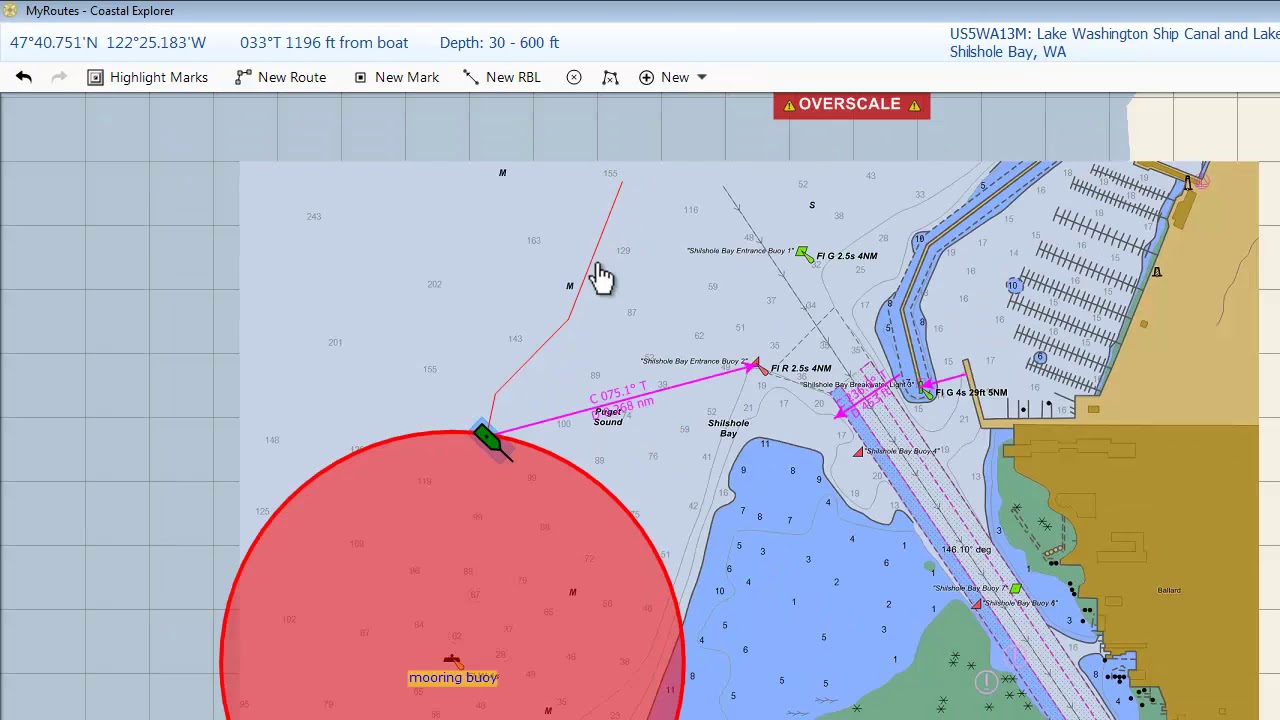Select red Shilshole Bay Buoy 4 symbol
Image resolution: width=1280 pixels, height=720 pixels.
(x=858, y=452)
